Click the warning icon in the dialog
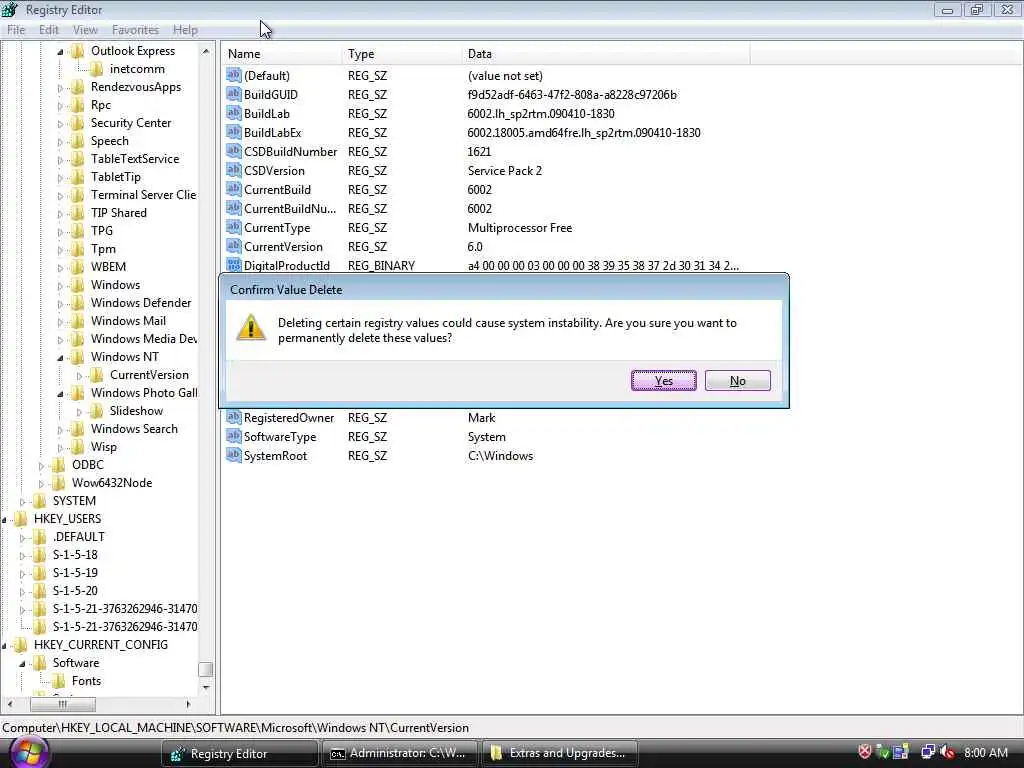The height and width of the screenshot is (768, 1024). tap(251, 328)
